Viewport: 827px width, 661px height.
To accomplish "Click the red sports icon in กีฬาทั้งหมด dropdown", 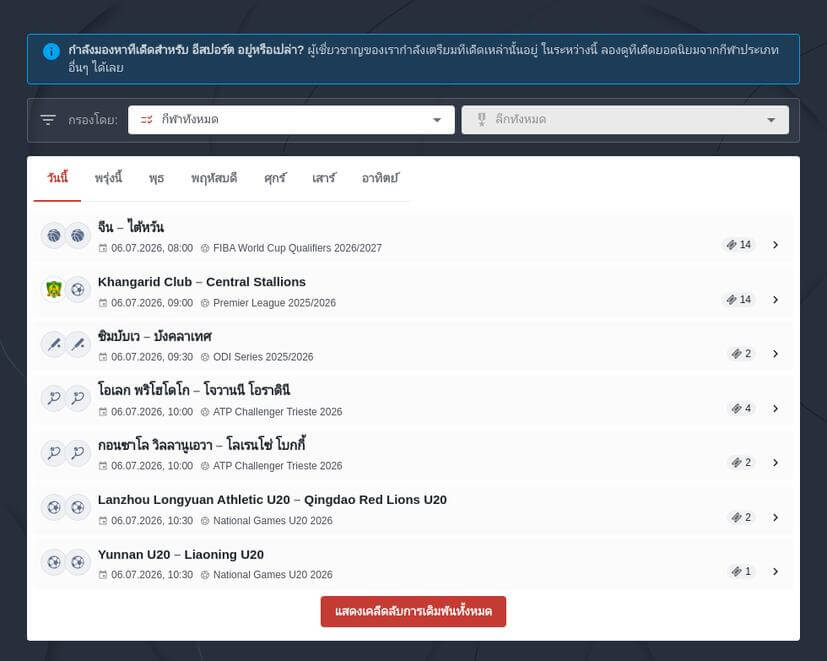I will (146, 120).
